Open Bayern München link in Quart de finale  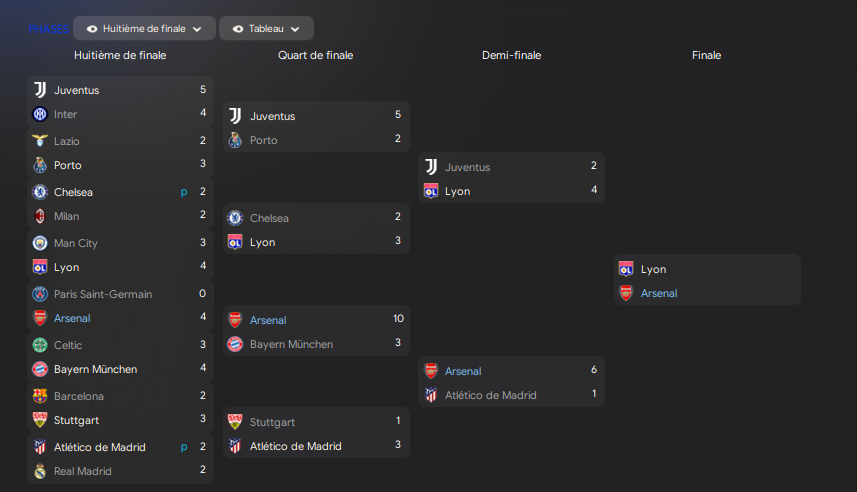point(291,344)
